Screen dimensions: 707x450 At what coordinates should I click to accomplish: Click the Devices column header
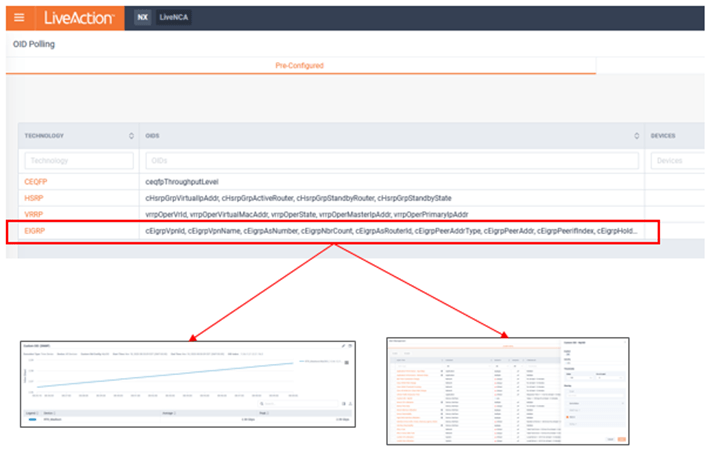point(663,136)
